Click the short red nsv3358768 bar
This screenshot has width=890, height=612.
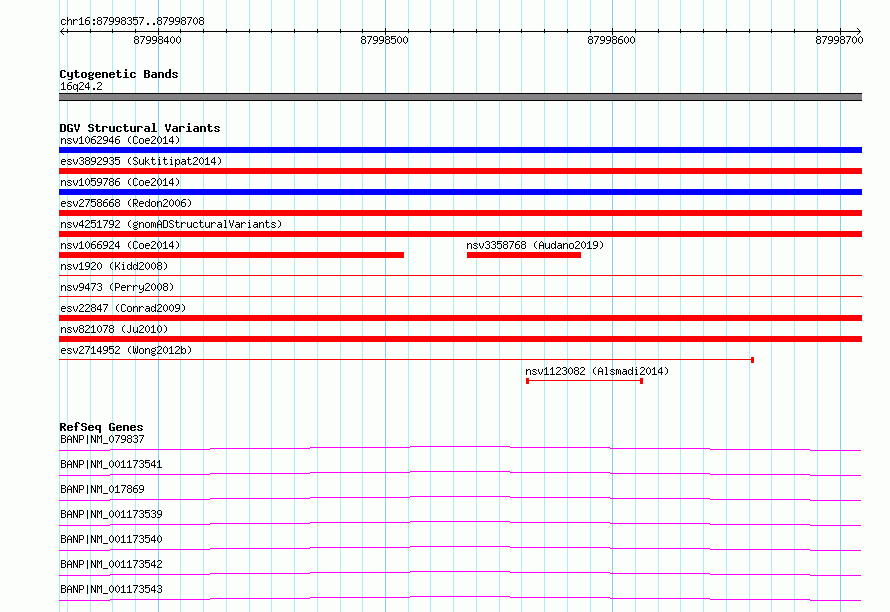(x=524, y=255)
